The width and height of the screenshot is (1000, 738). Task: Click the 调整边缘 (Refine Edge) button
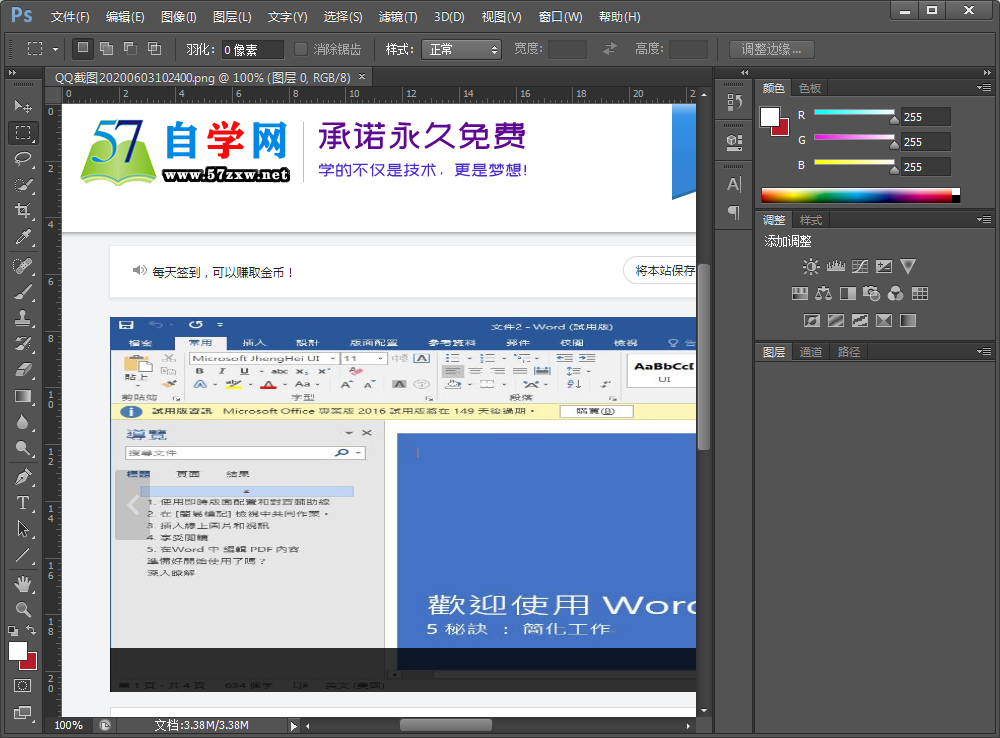(772, 48)
